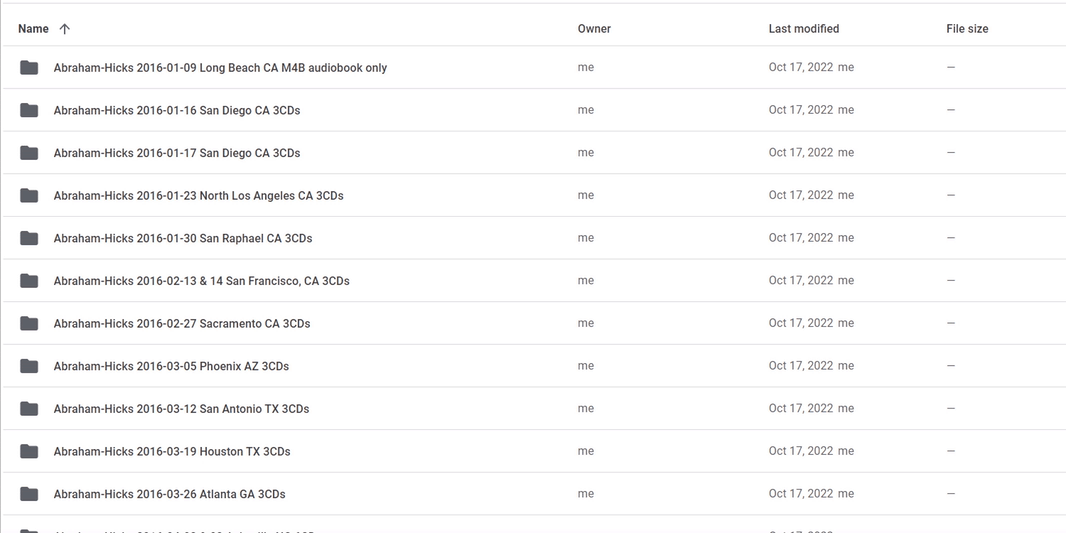1066x533 pixels.
Task: Click the File size column header
Action: (x=967, y=29)
